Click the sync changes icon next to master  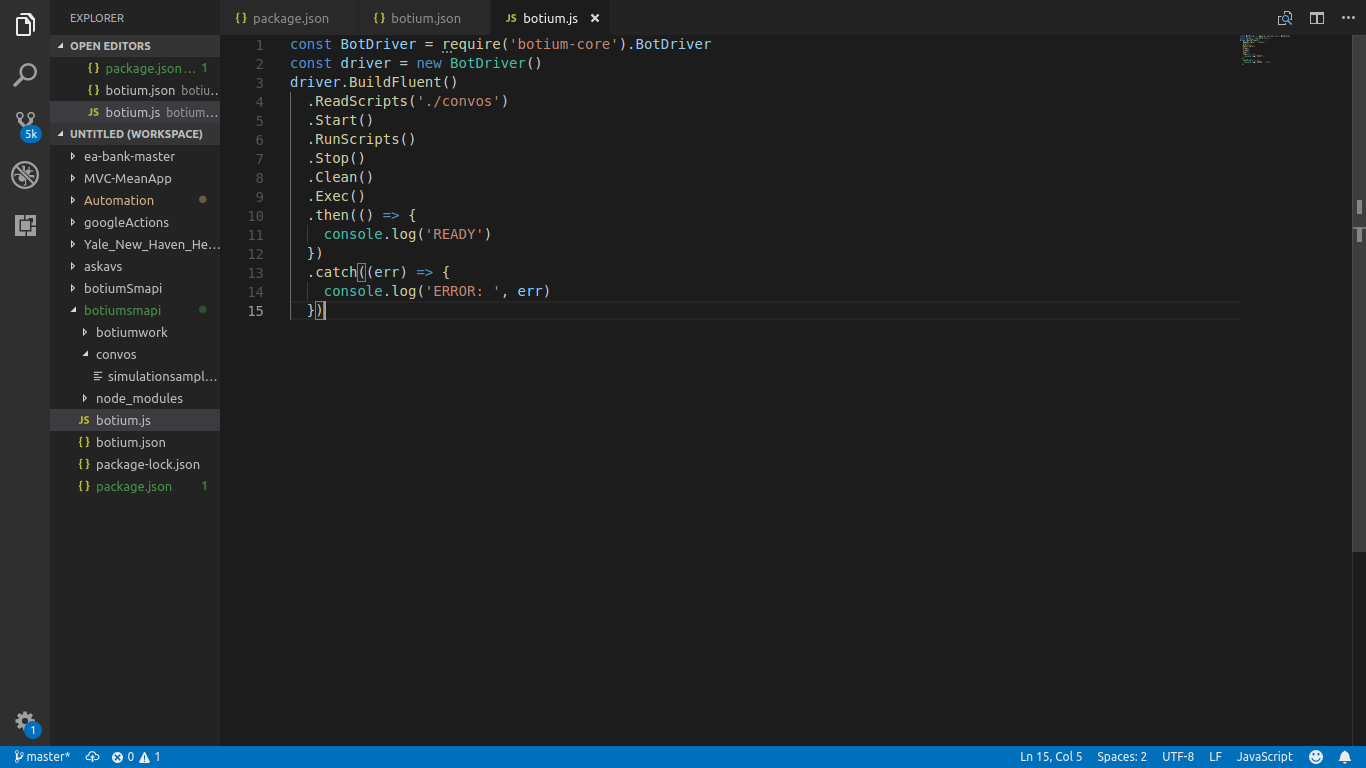tap(92, 757)
